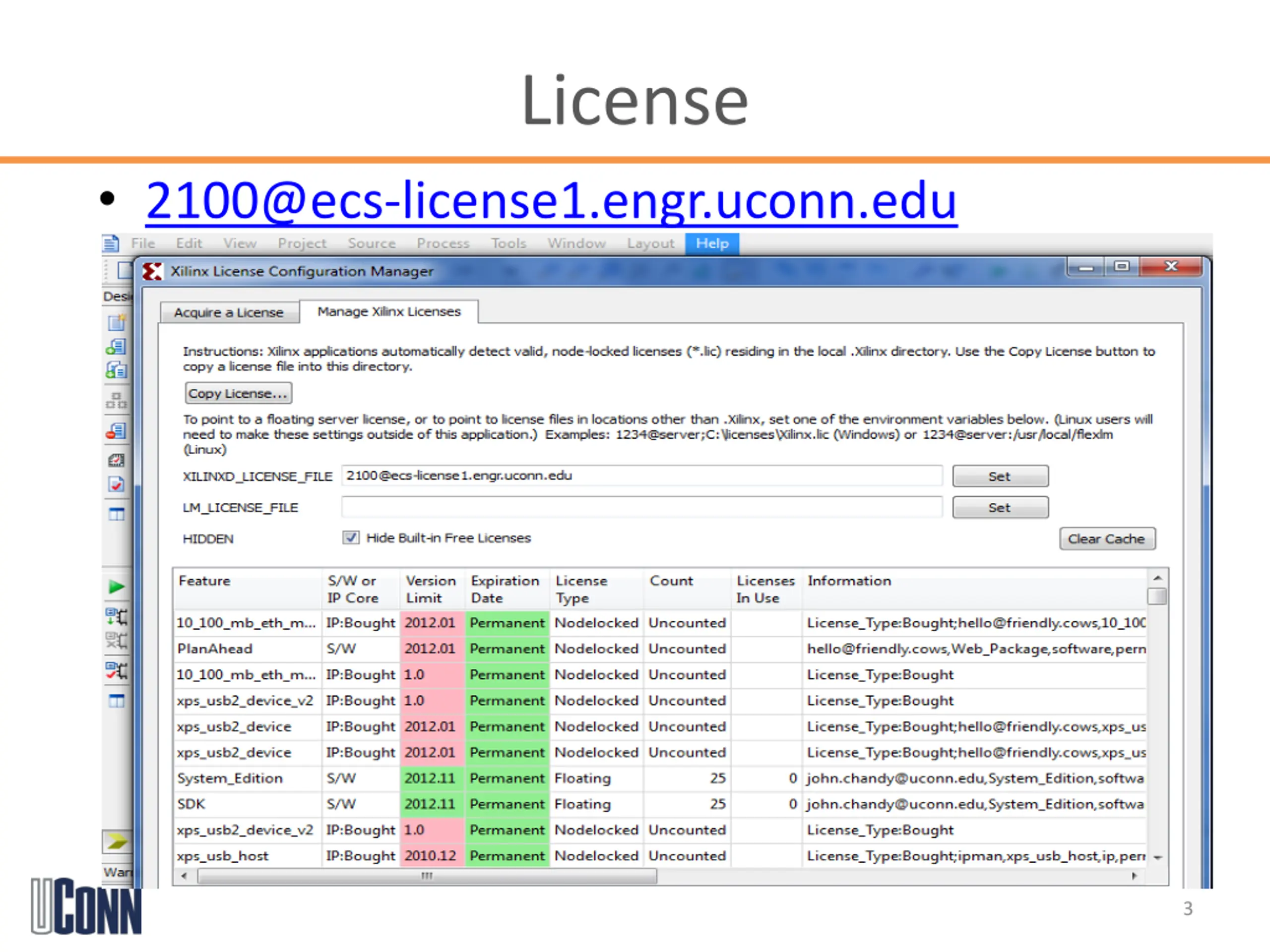Click the Copy License... button

tap(238, 394)
